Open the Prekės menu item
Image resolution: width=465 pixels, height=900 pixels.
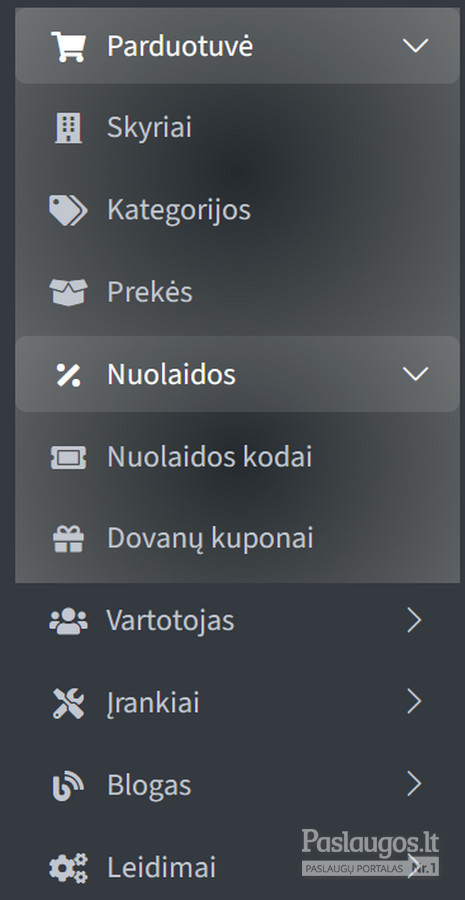click(x=237, y=292)
